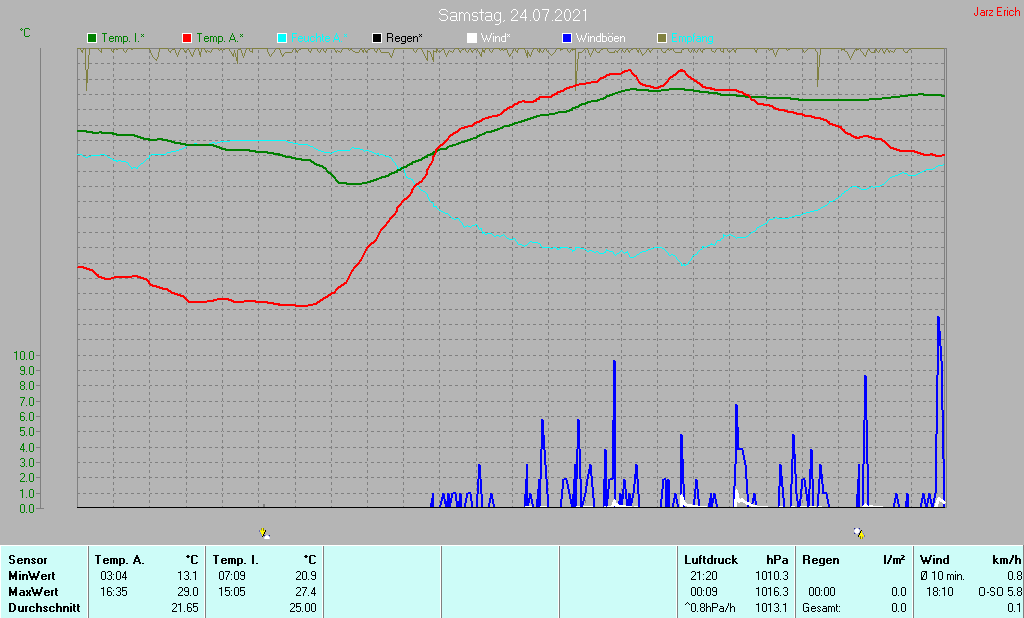
Task: Click the wind gust time 18:10
Action: point(940,592)
